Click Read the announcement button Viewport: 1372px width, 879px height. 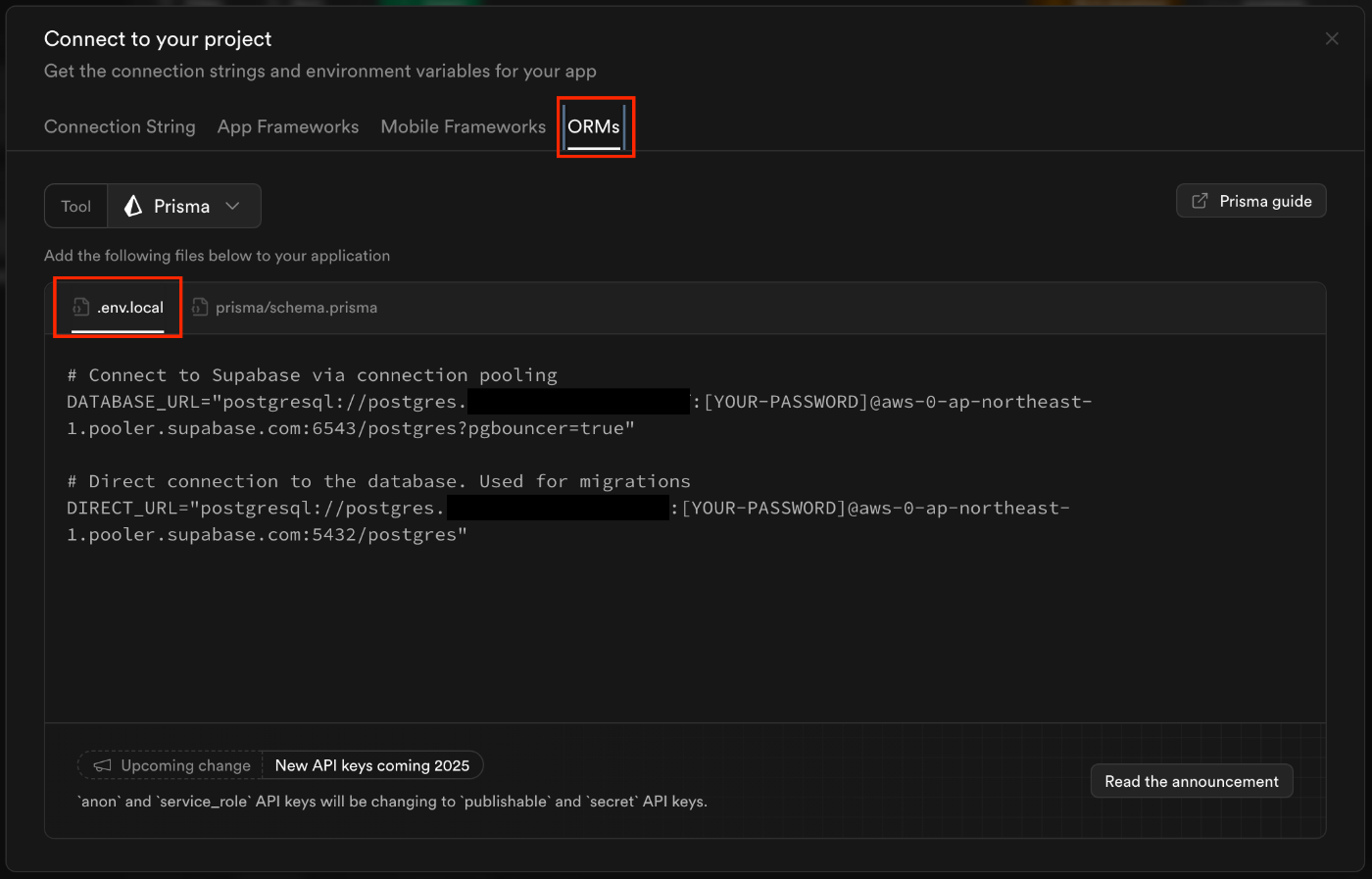(x=1192, y=781)
